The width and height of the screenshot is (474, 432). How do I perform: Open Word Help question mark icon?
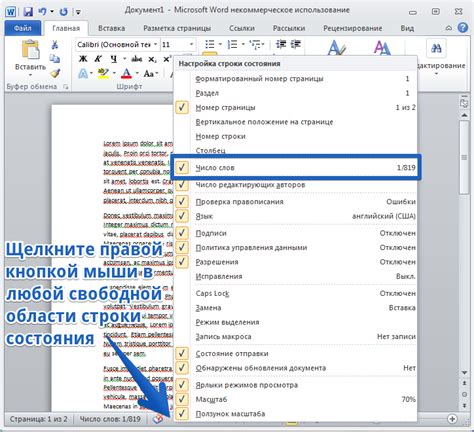pos(463,28)
